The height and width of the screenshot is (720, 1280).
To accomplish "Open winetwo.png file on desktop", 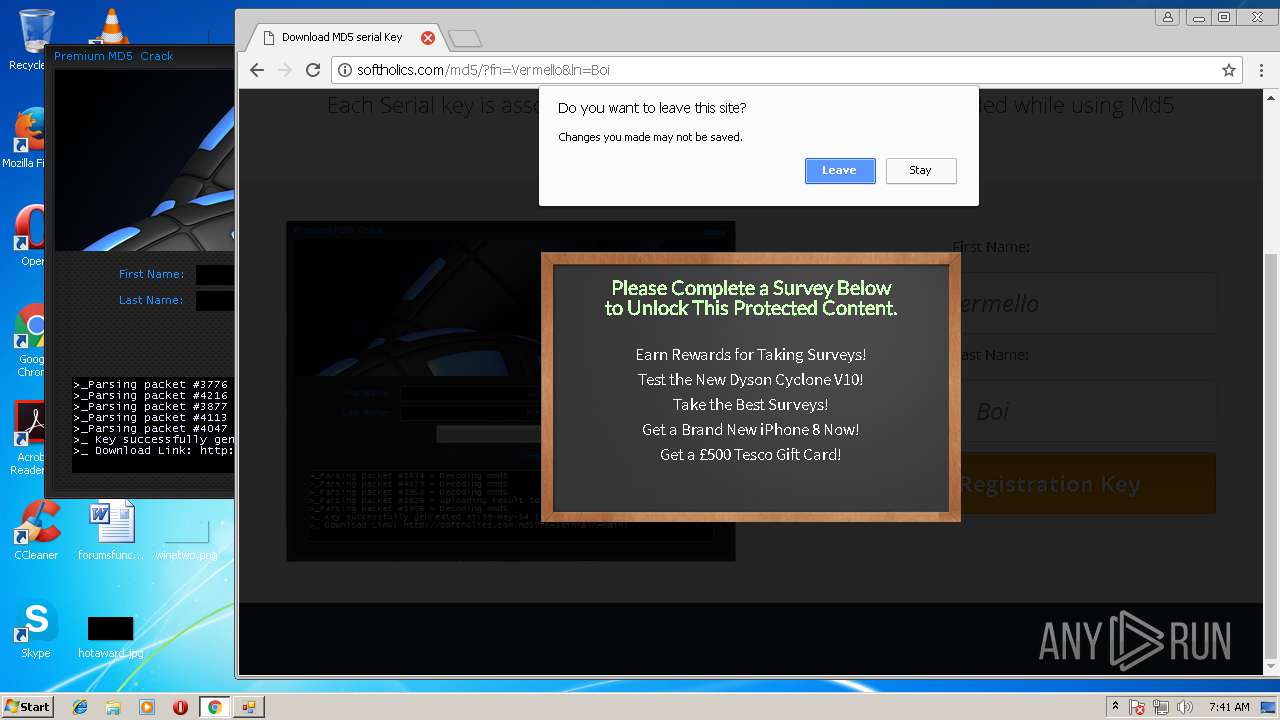I will point(186,540).
